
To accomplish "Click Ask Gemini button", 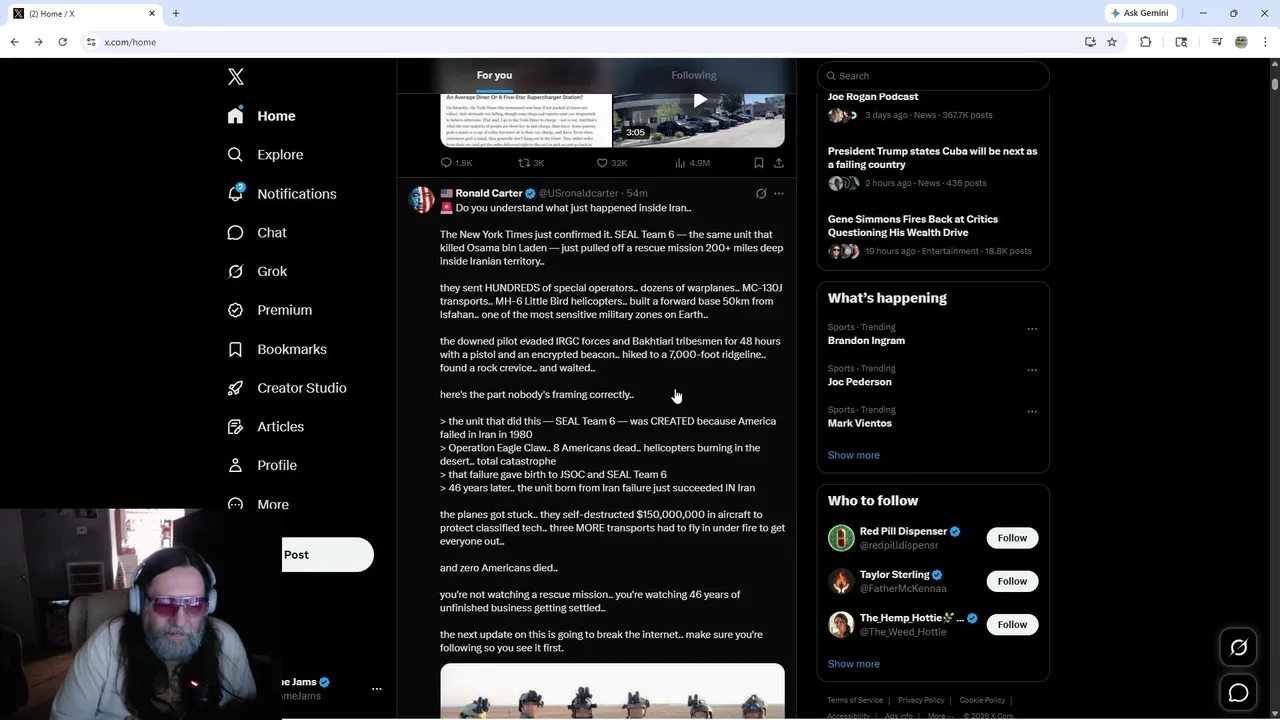I will pyautogui.click(x=1139, y=13).
